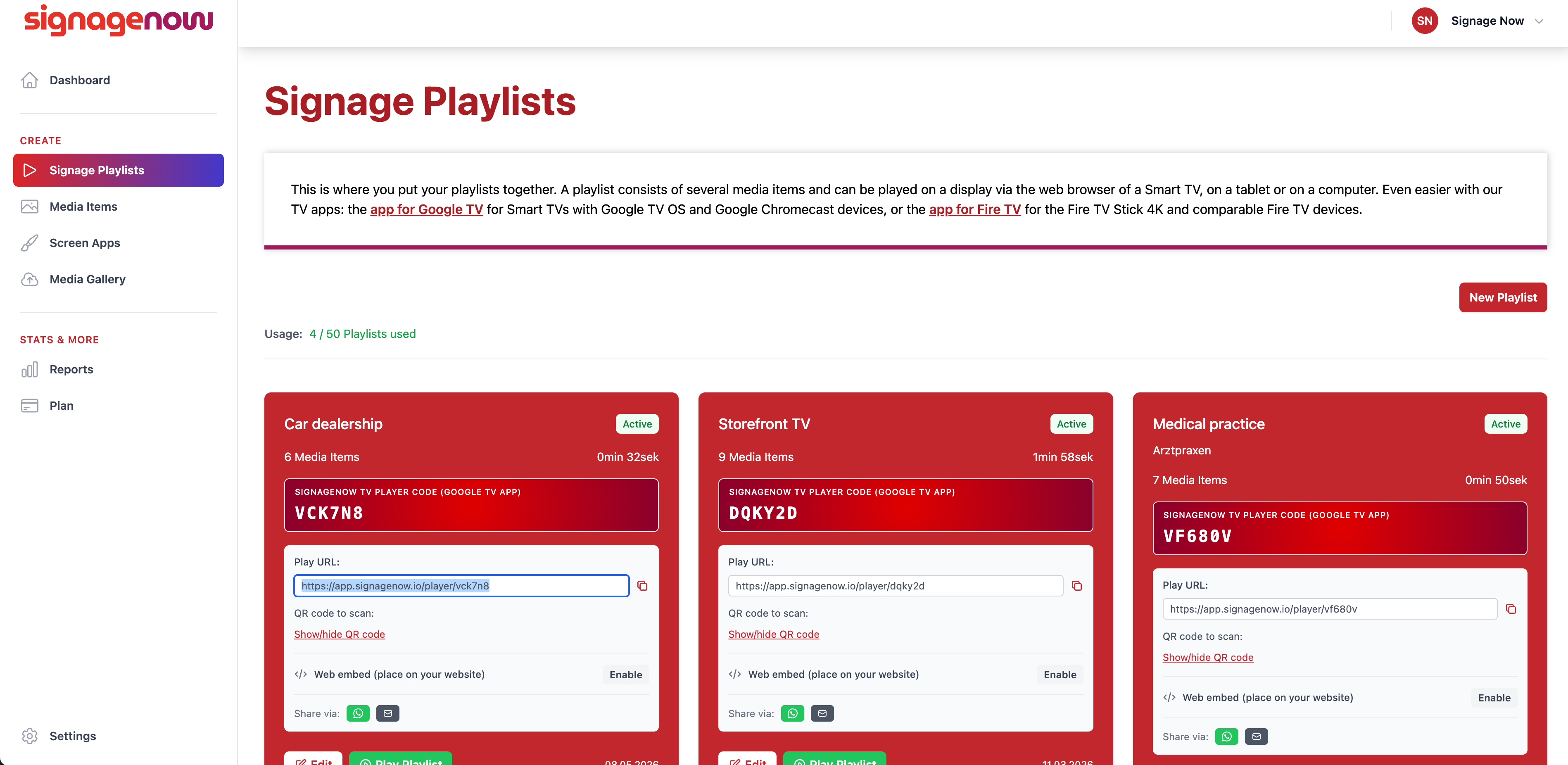Click the VCK7N8 player code box

pyautogui.click(x=471, y=505)
